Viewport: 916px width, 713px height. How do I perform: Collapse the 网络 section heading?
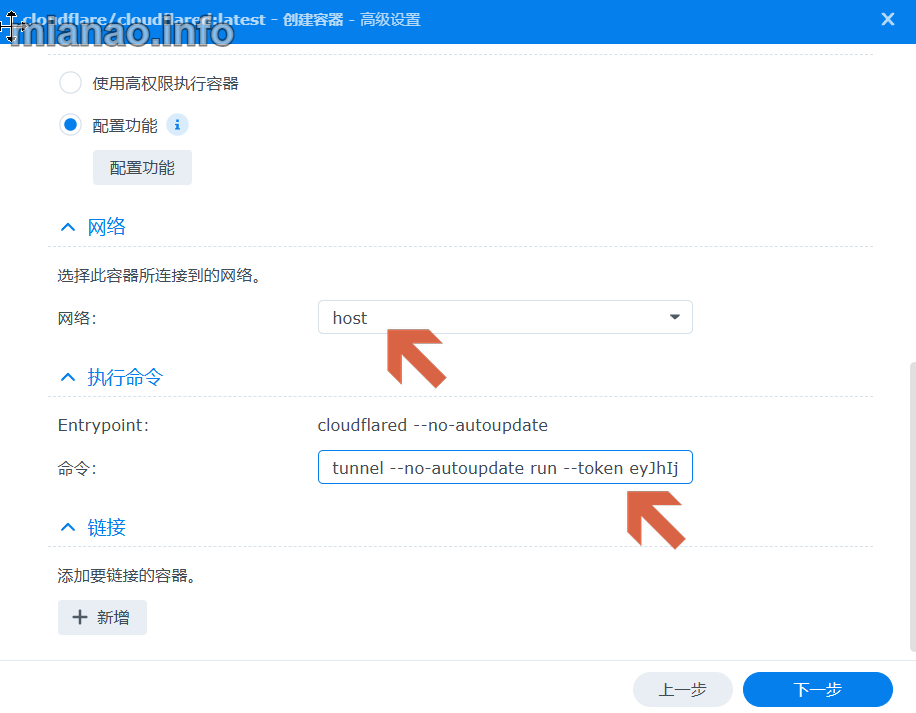point(106,227)
